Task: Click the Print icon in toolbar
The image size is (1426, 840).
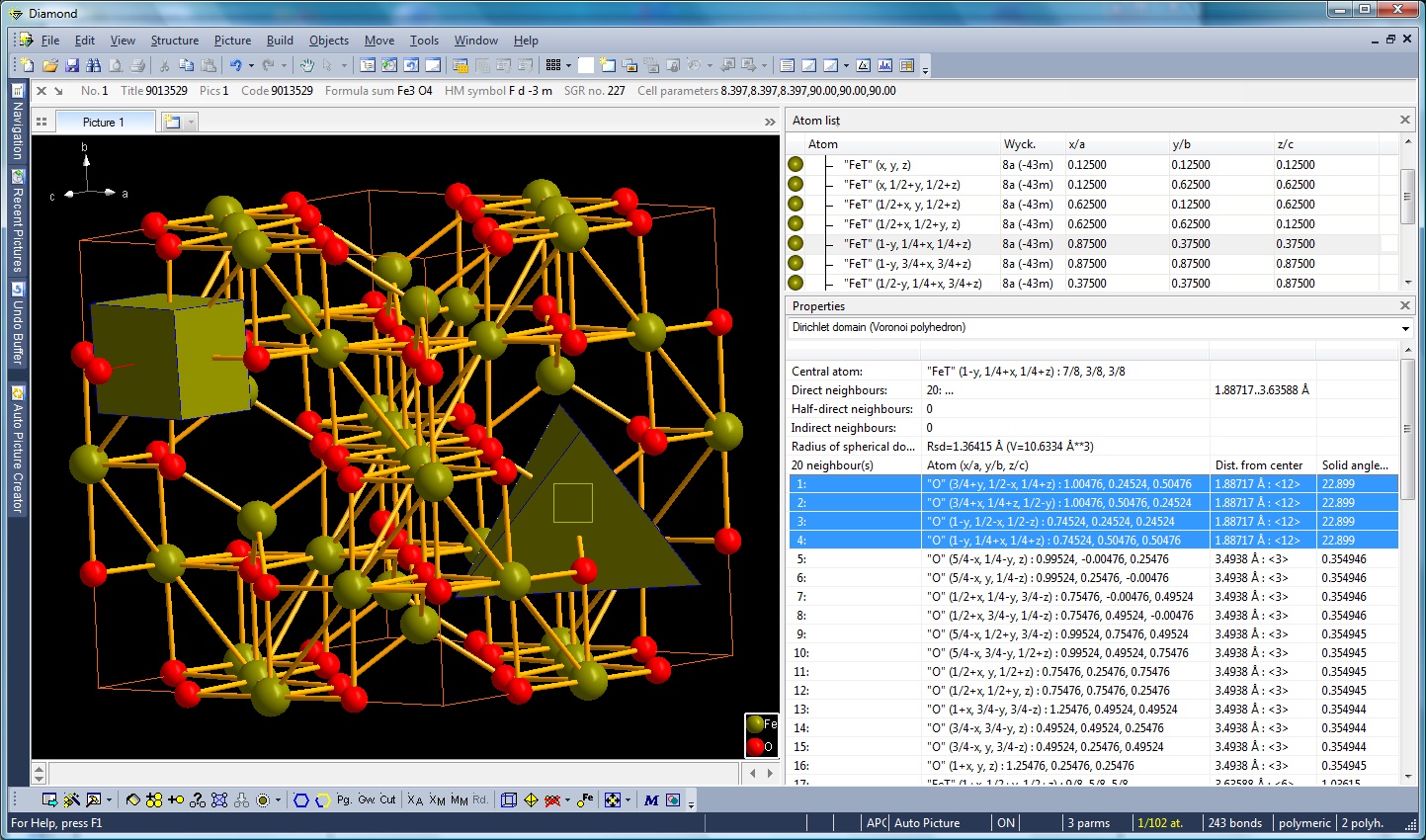Action: 137,65
